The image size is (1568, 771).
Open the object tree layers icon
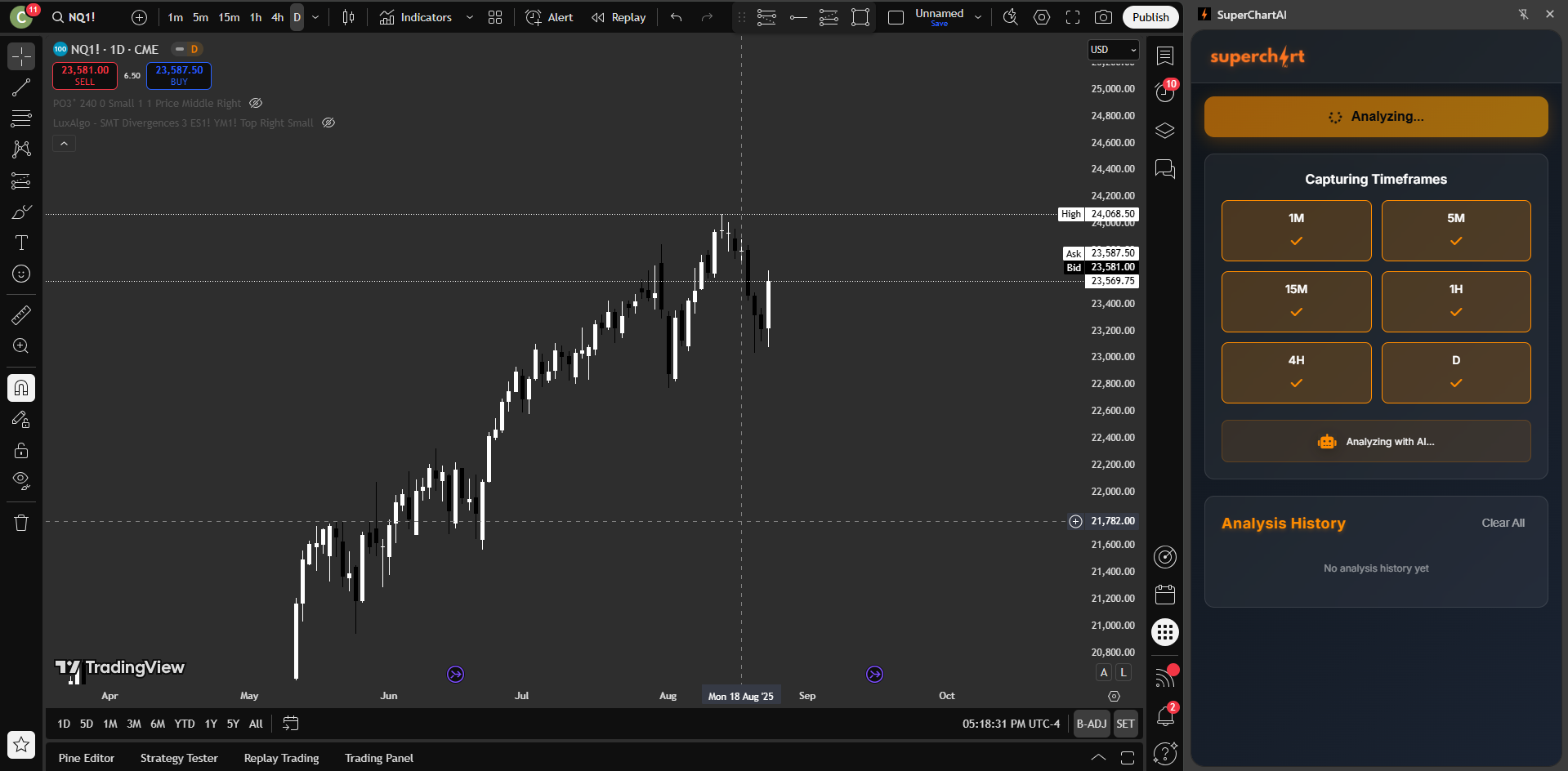tap(1165, 131)
